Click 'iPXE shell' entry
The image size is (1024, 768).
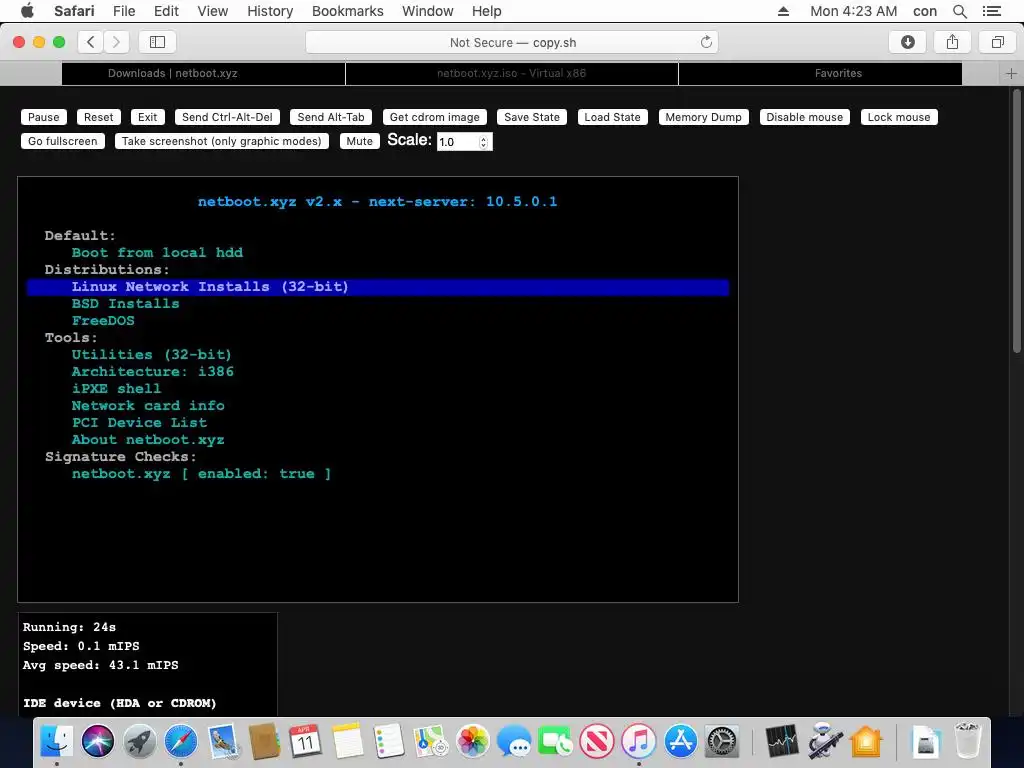tap(116, 389)
